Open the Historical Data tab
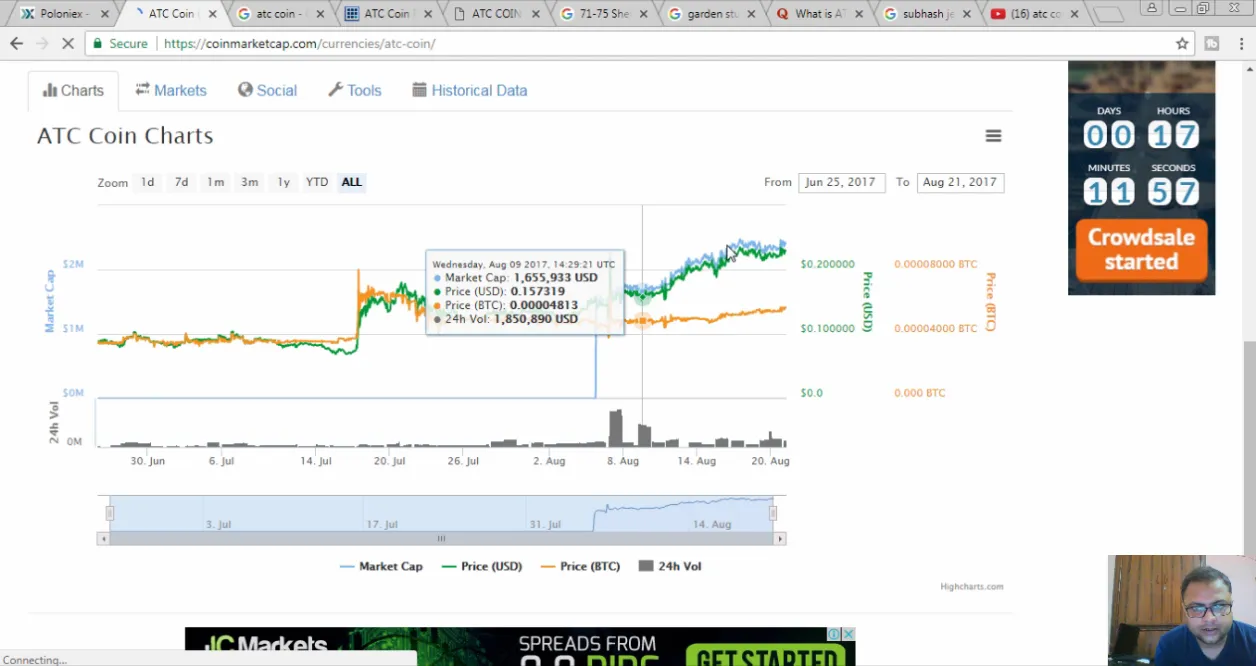Screen dimensions: 1256x666 pos(470,91)
